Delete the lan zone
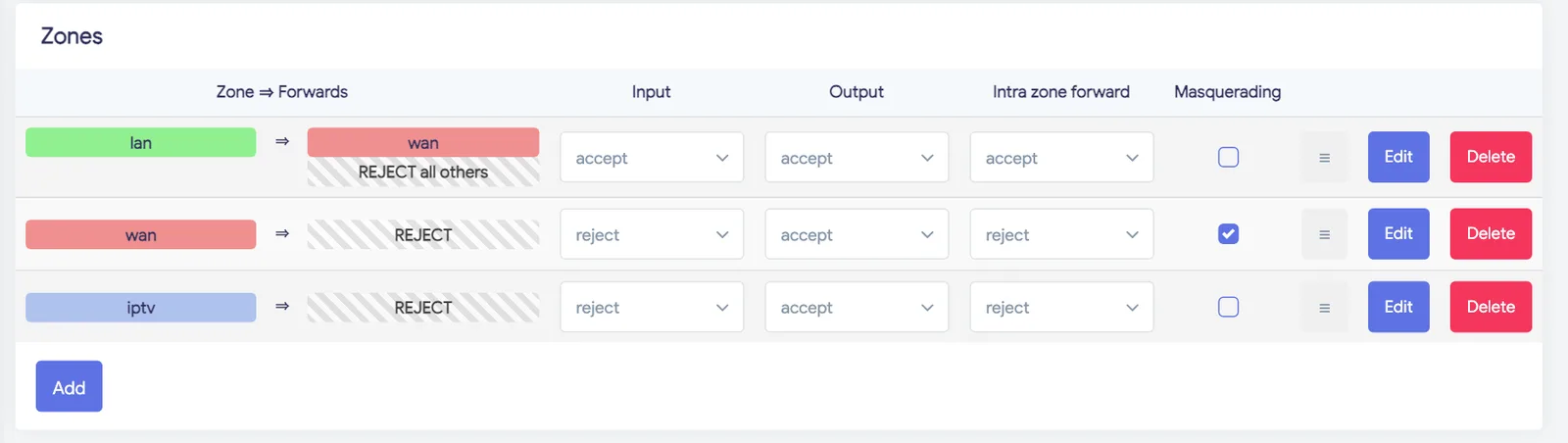Image resolution: width=1568 pixels, height=443 pixels. tap(1491, 157)
